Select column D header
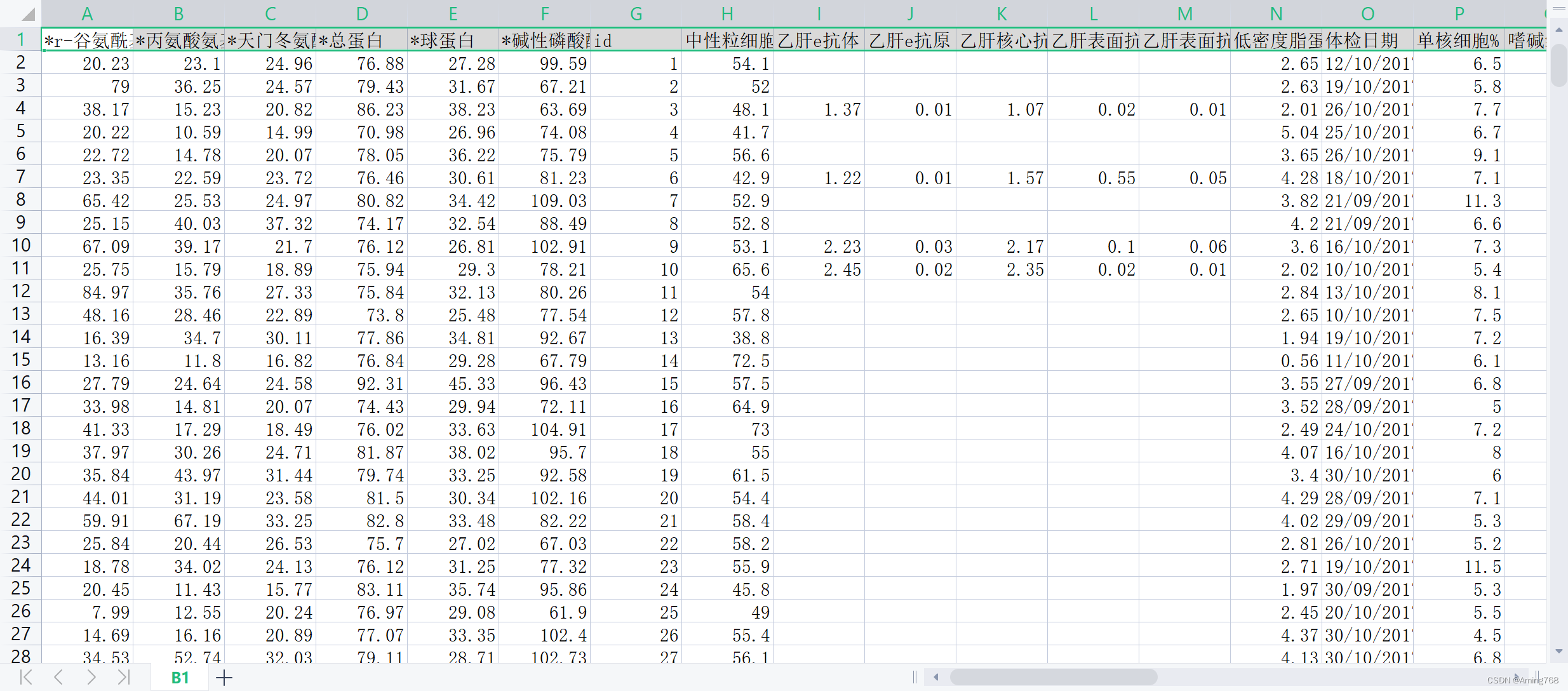 coord(361,14)
